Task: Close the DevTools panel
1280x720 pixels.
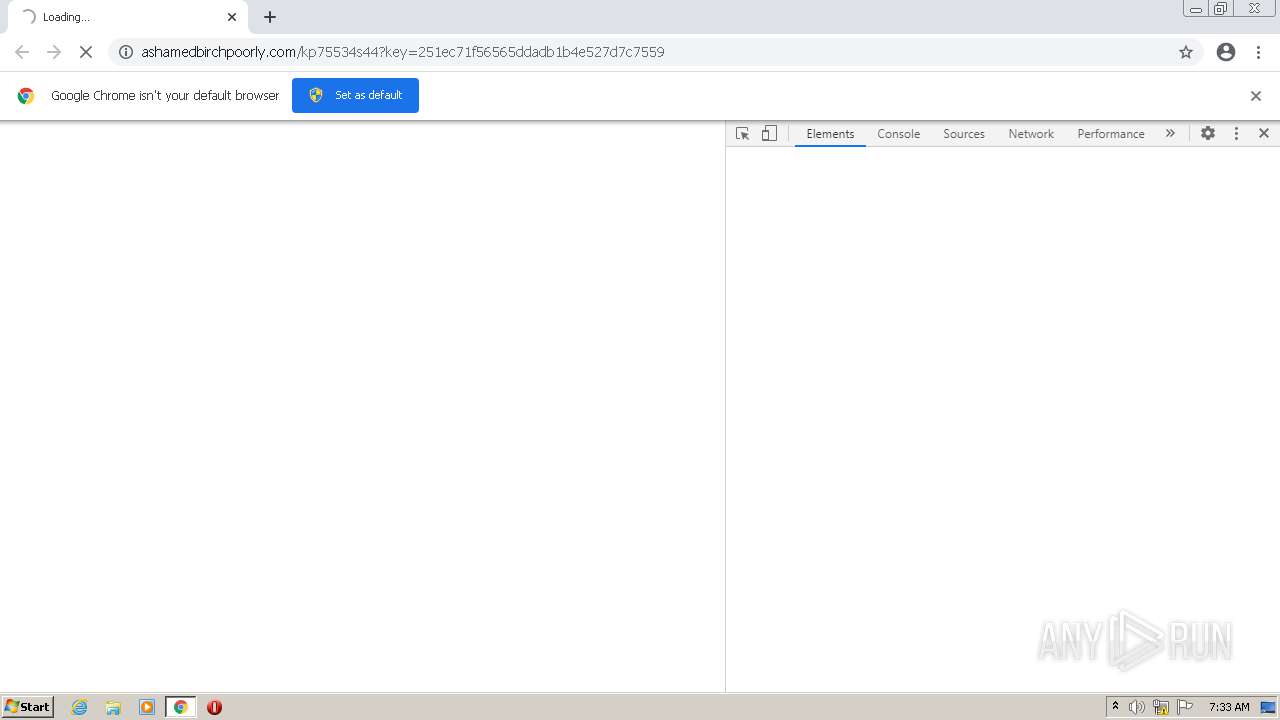Action: pos(1264,133)
